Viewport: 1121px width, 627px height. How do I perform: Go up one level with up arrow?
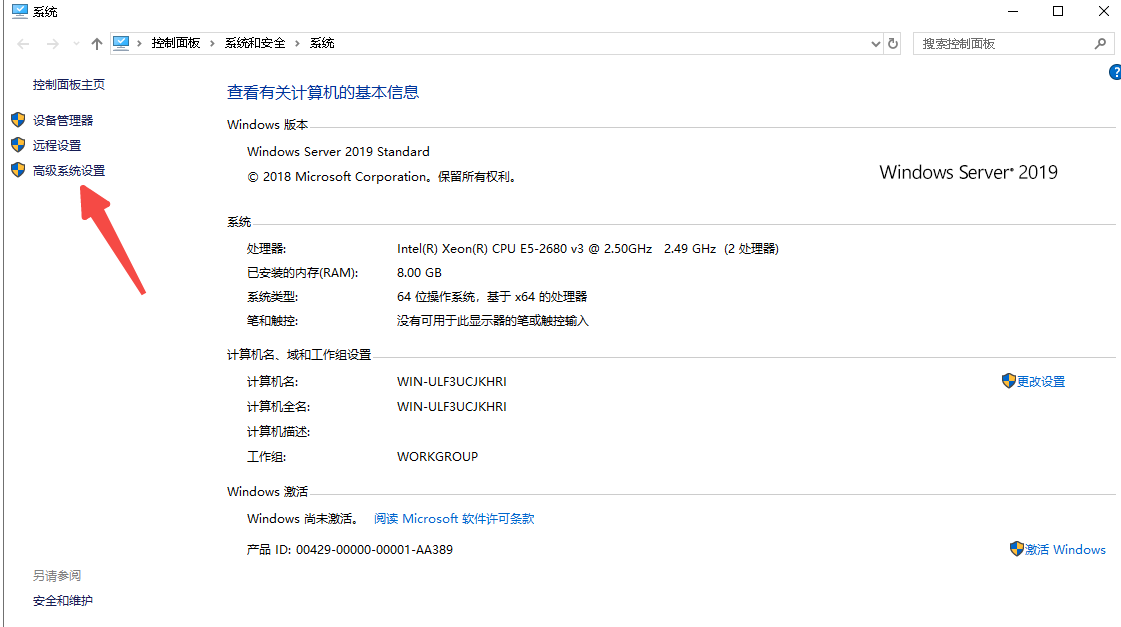pyautogui.click(x=97, y=44)
